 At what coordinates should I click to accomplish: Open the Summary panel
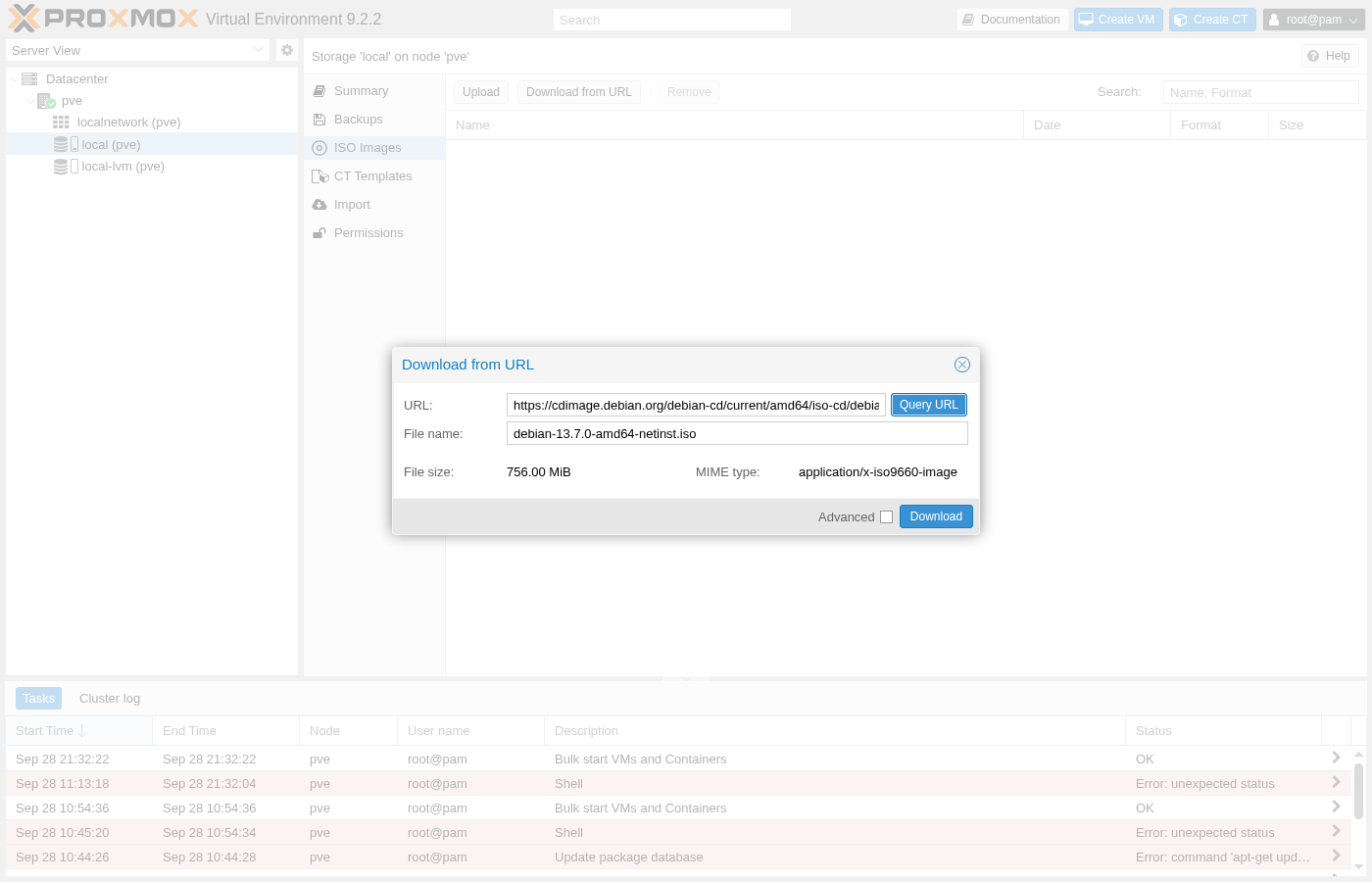pos(374,91)
